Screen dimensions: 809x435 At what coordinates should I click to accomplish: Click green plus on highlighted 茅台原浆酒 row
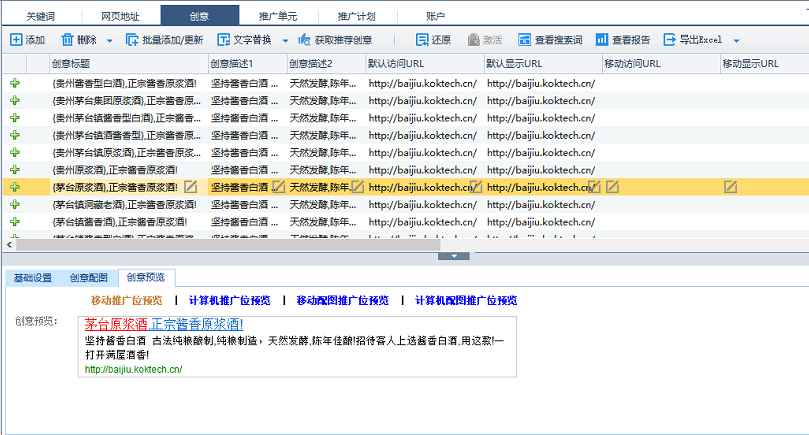15,187
